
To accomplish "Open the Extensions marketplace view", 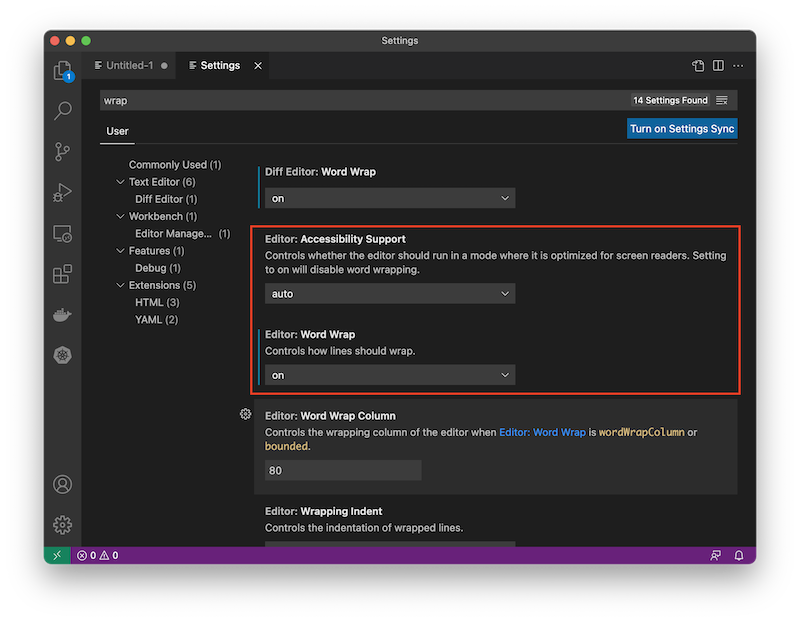I will (x=62, y=273).
